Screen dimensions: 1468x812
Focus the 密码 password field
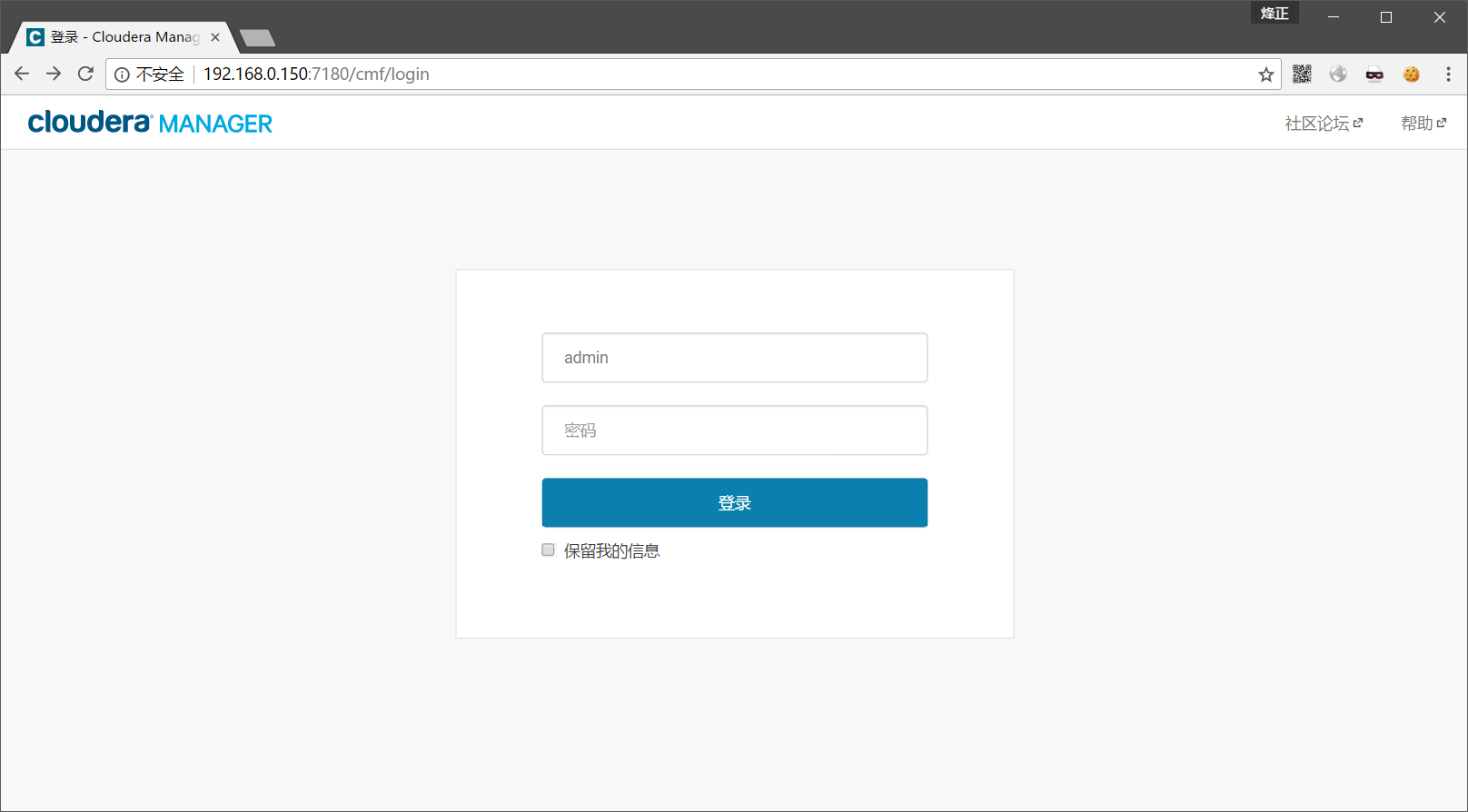[x=735, y=431]
